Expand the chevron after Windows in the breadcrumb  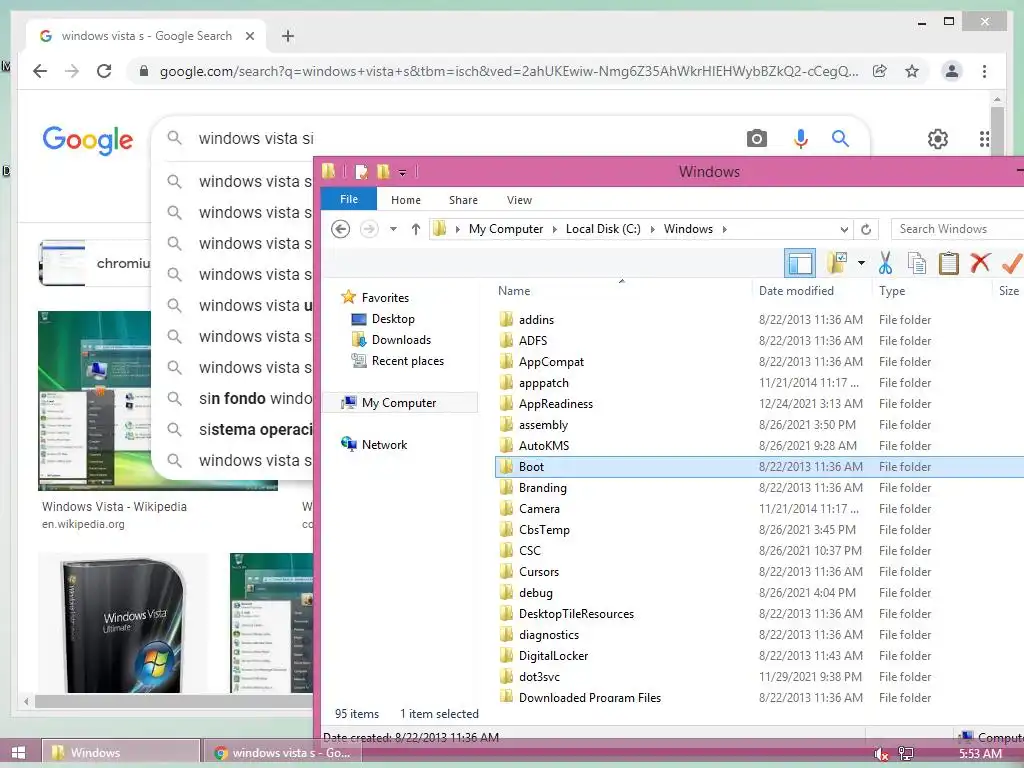724,229
